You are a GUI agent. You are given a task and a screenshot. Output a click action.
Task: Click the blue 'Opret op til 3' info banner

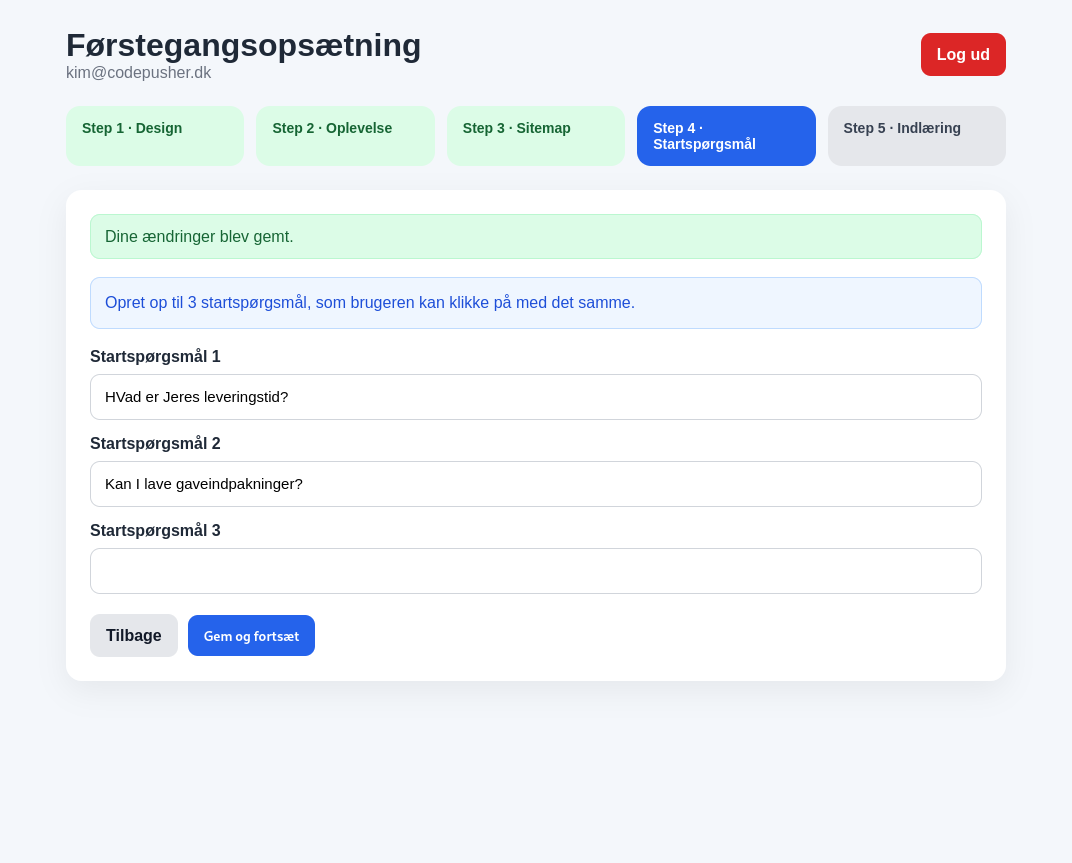536,303
